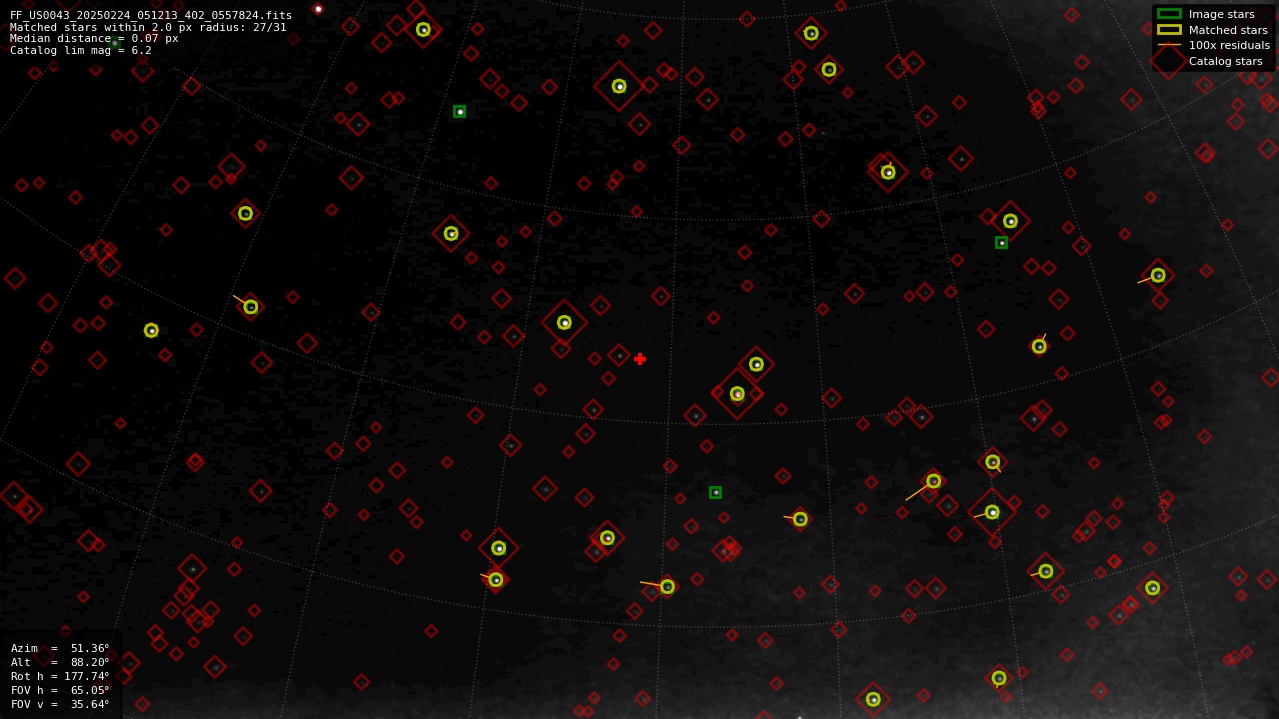Click the 'Image stars' legend label
This screenshot has width=1279, height=719.
(1221, 14)
